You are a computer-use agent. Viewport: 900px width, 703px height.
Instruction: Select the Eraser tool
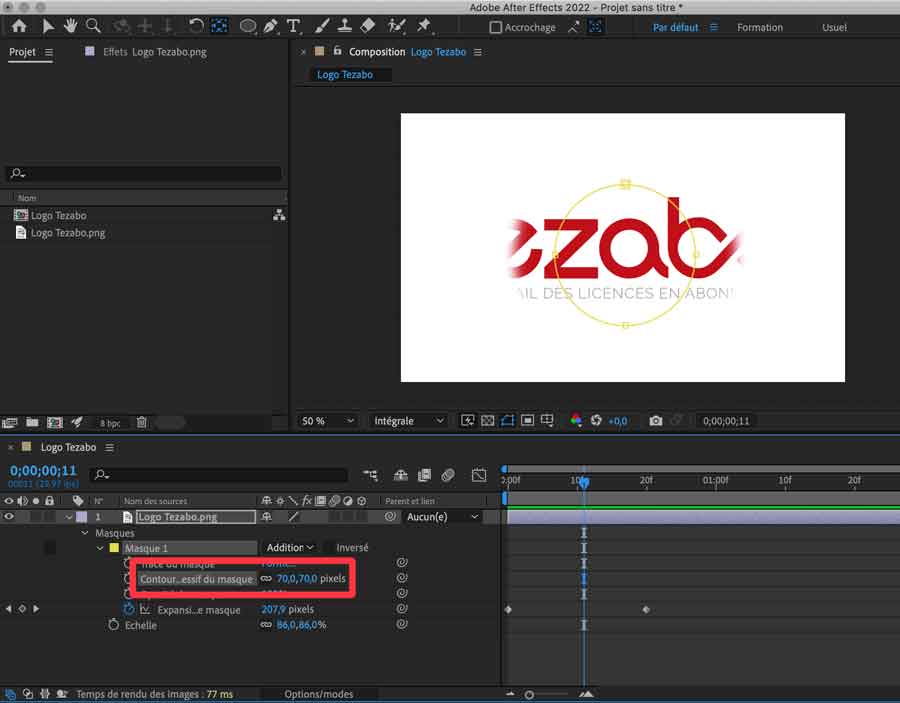tap(367, 26)
